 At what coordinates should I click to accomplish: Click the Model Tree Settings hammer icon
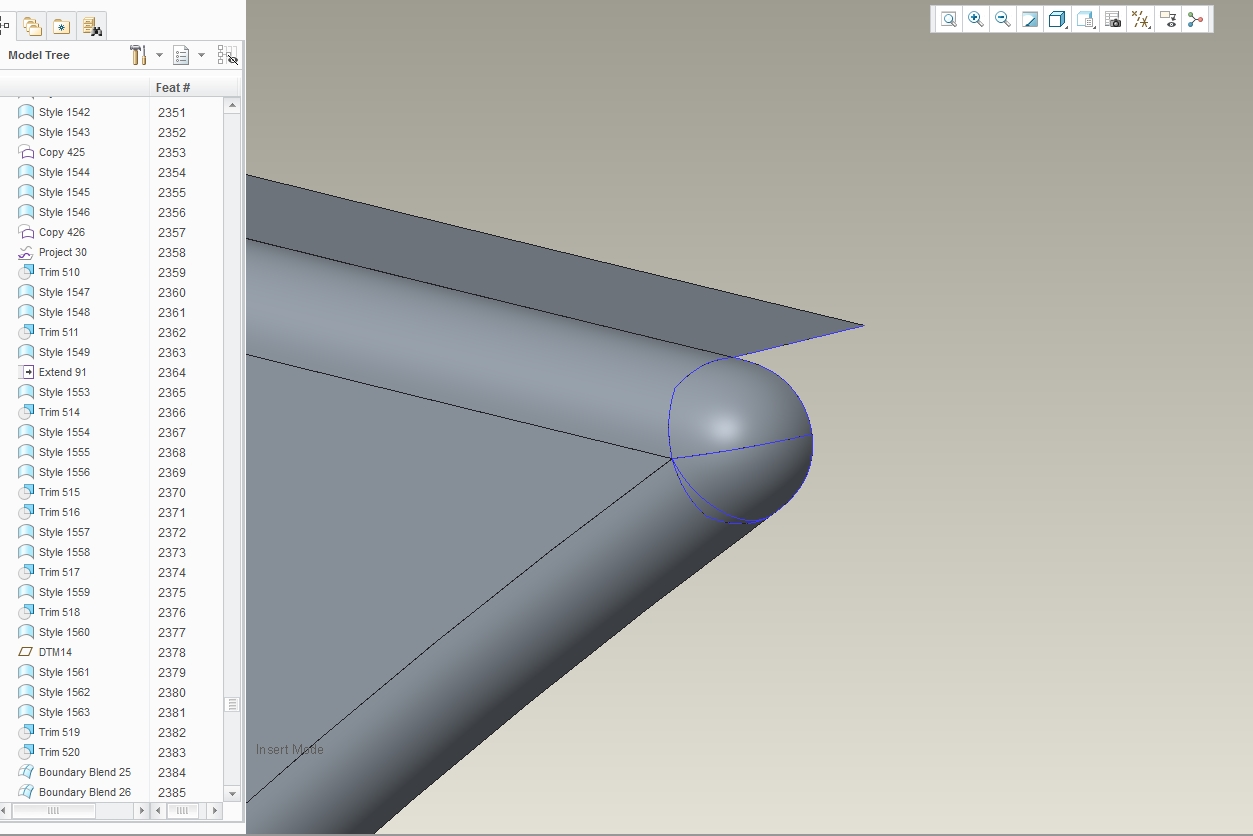(138, 55)
